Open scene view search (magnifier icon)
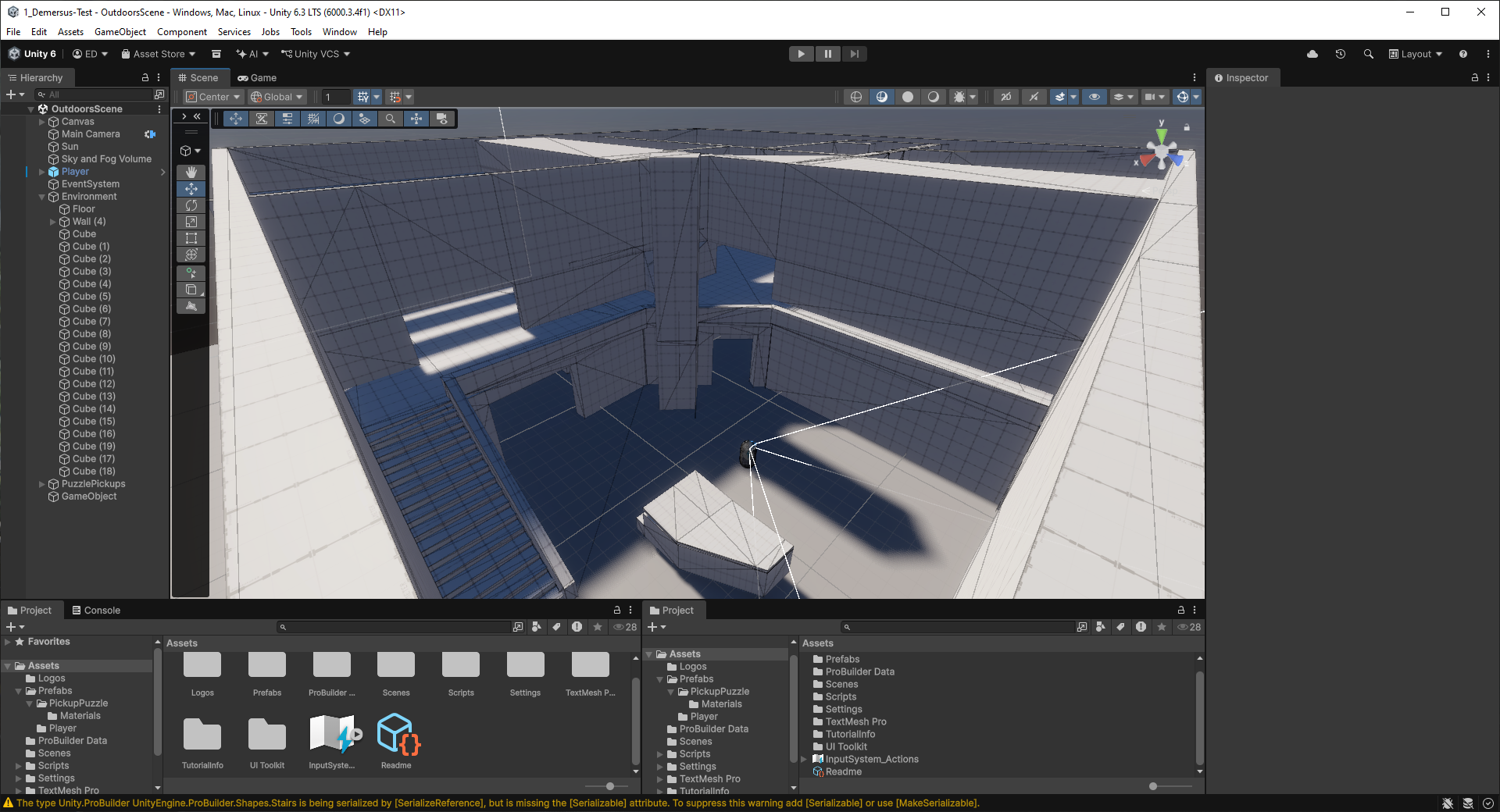 pos(391,118)
